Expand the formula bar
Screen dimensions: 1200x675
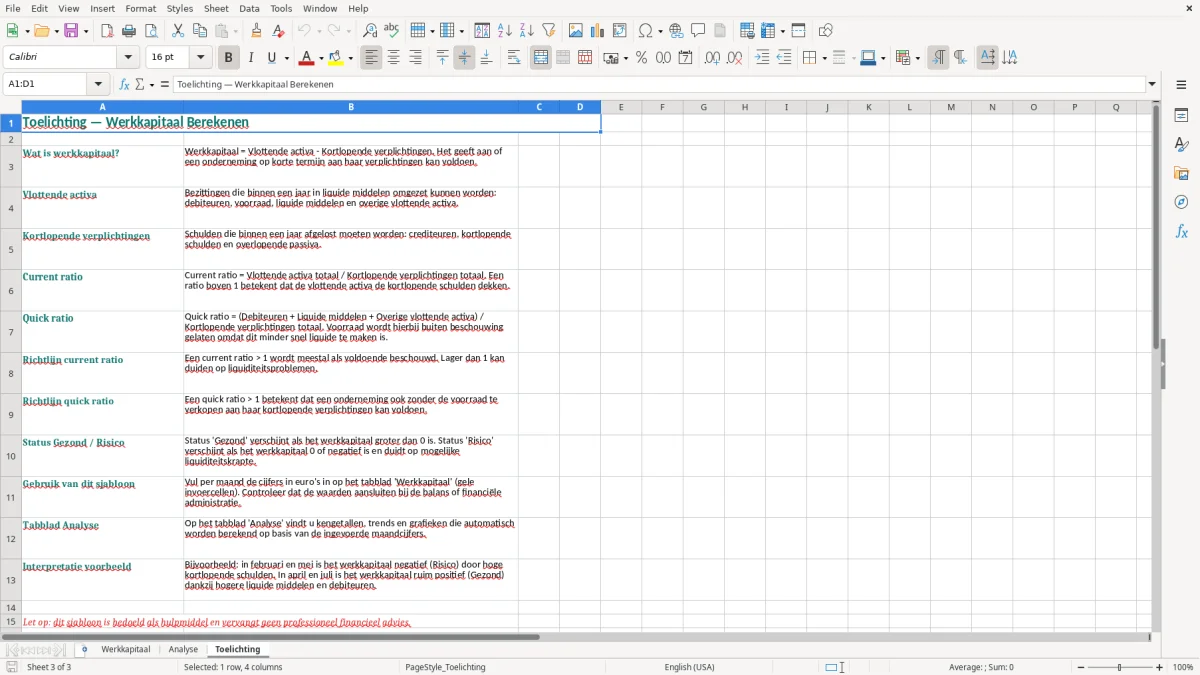coord(1153,85)
